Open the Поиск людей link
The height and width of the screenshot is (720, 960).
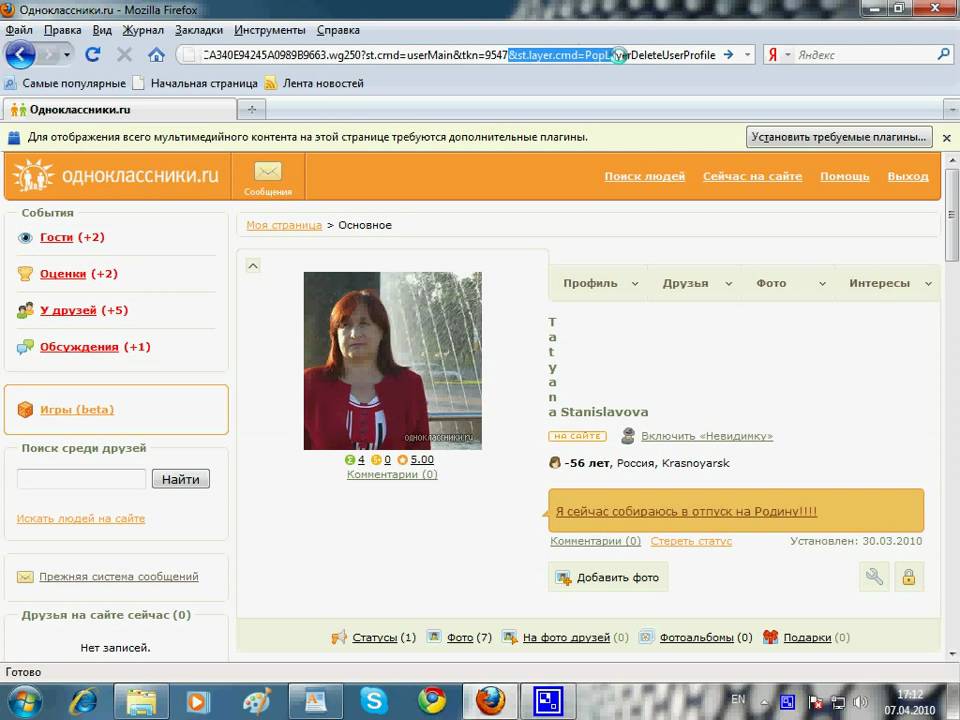pyautogui.click(x=645, y=176)
